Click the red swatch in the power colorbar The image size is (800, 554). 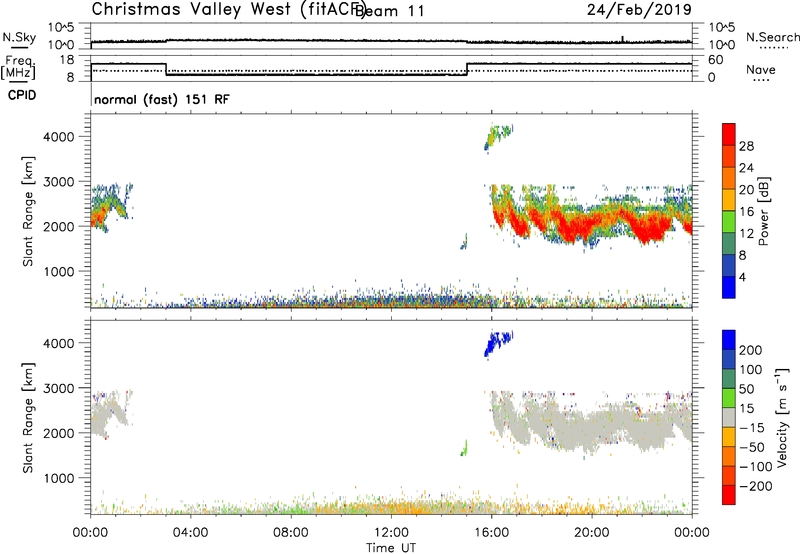click(729, 135)
